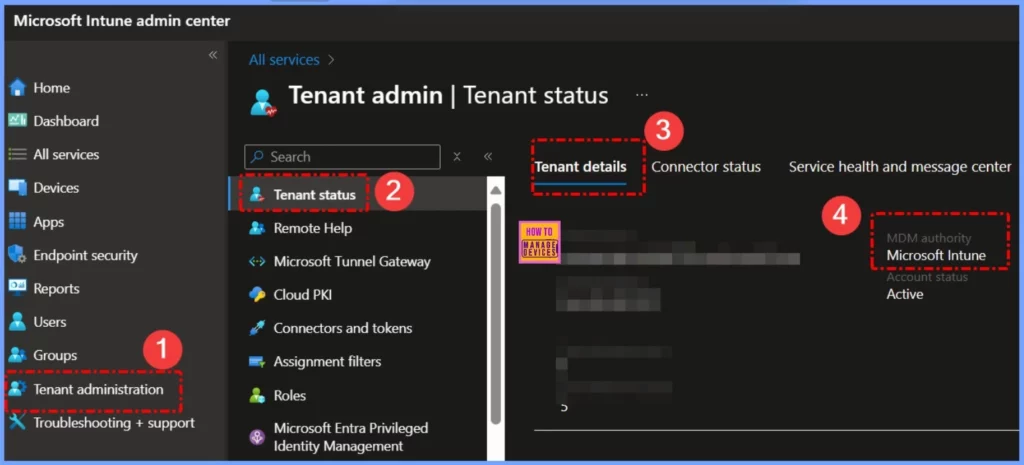Open the Roles blade

(x=290, y=395)
